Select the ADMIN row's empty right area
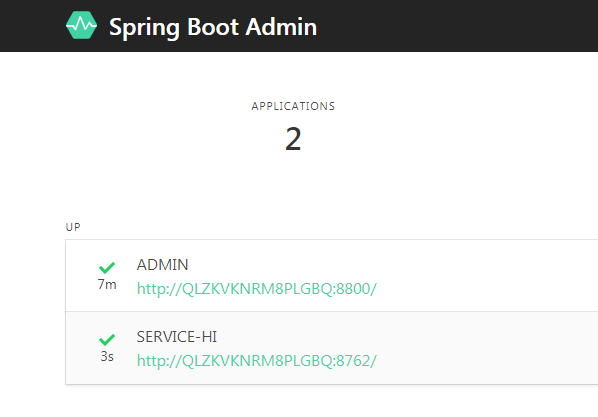The width and height of the screenshot is (598, 417). [488, 276]
